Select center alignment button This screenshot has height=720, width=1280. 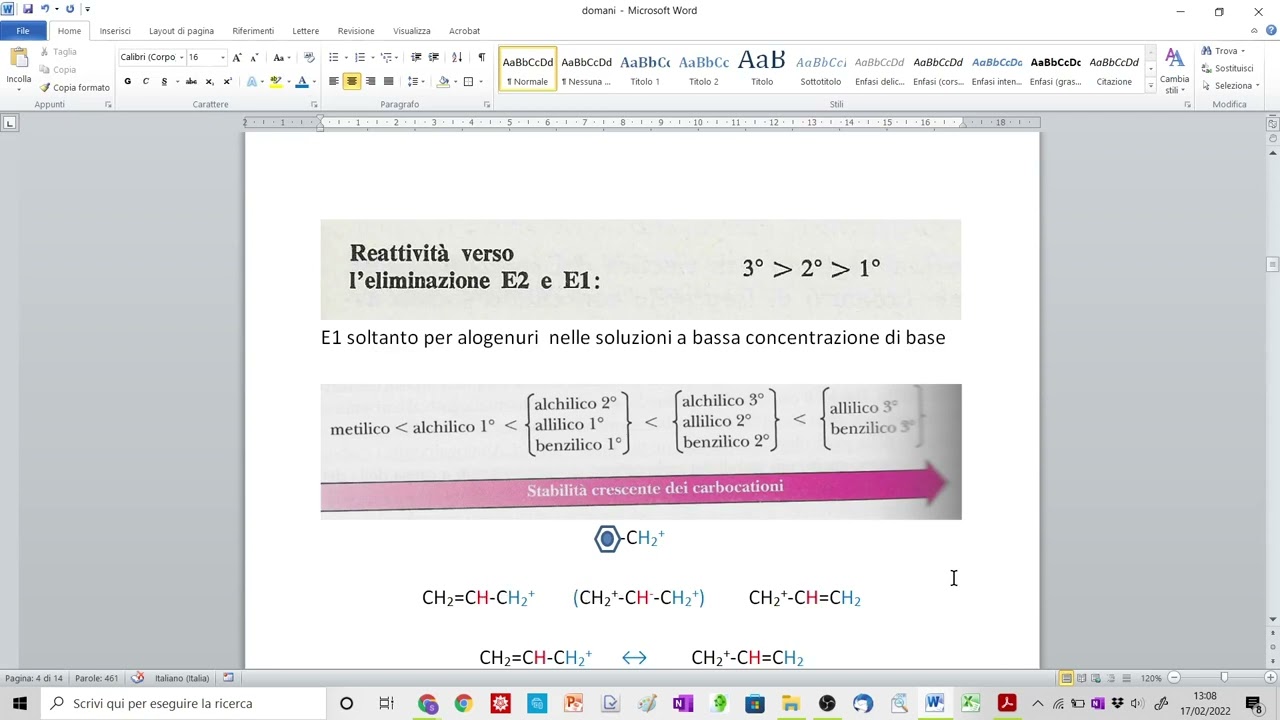click(352, 81)
